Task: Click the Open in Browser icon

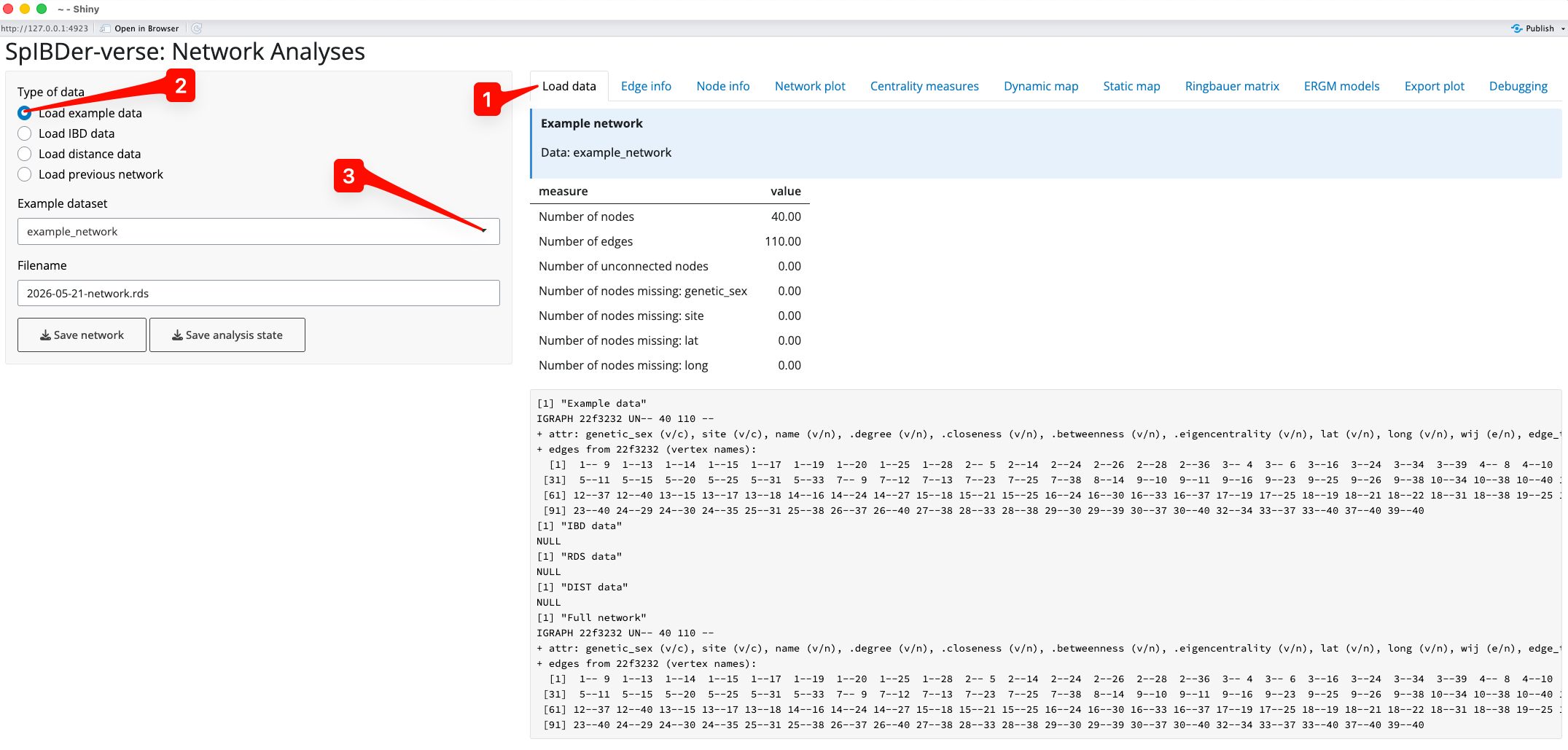Action: (x=106, y=28)
